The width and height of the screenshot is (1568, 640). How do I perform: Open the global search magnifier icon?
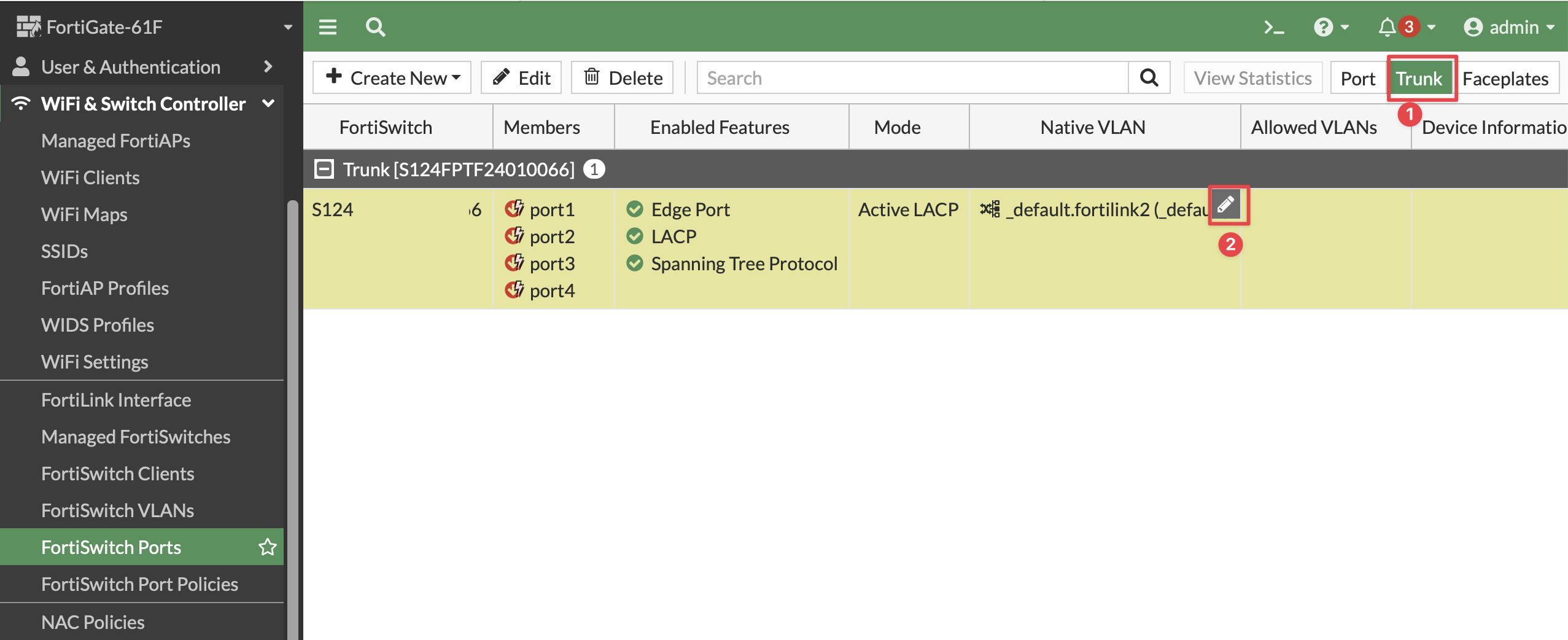click(375, 27)
